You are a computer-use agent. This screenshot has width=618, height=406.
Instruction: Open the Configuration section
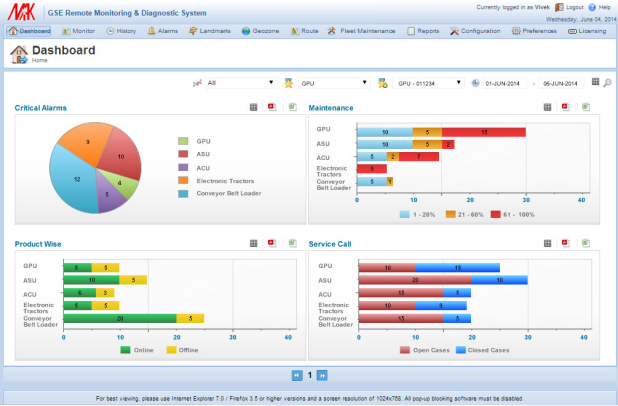pos(475,31)
